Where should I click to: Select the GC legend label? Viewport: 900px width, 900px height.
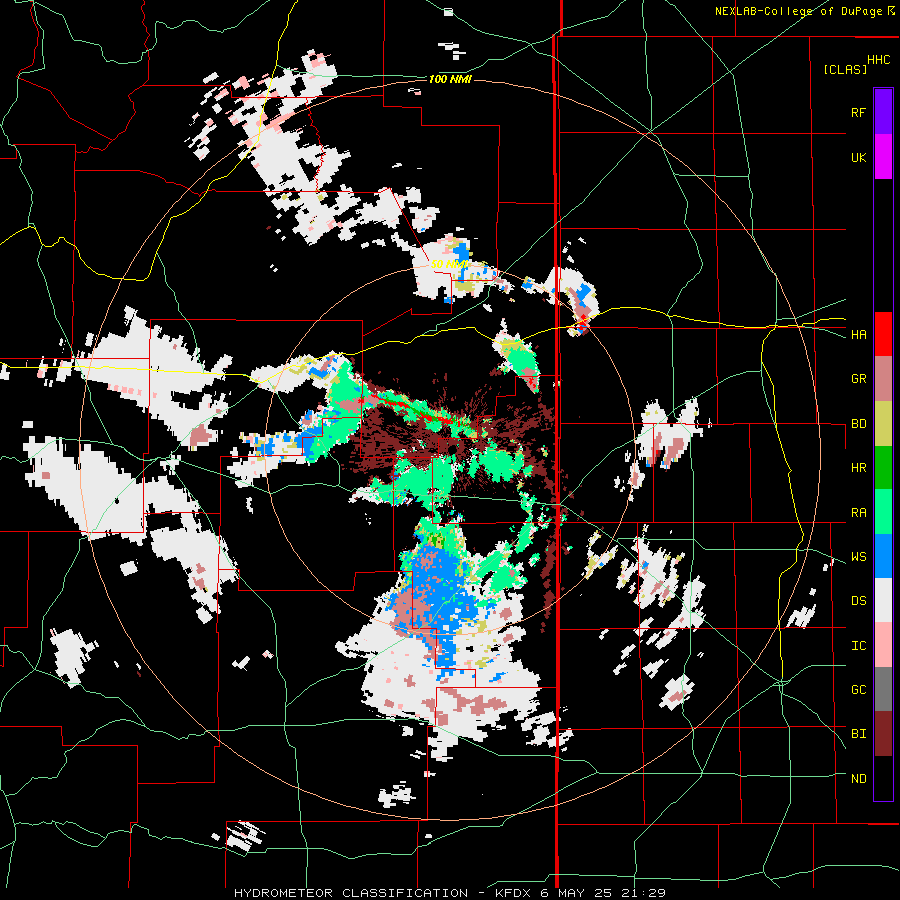(x=858, y=690)
